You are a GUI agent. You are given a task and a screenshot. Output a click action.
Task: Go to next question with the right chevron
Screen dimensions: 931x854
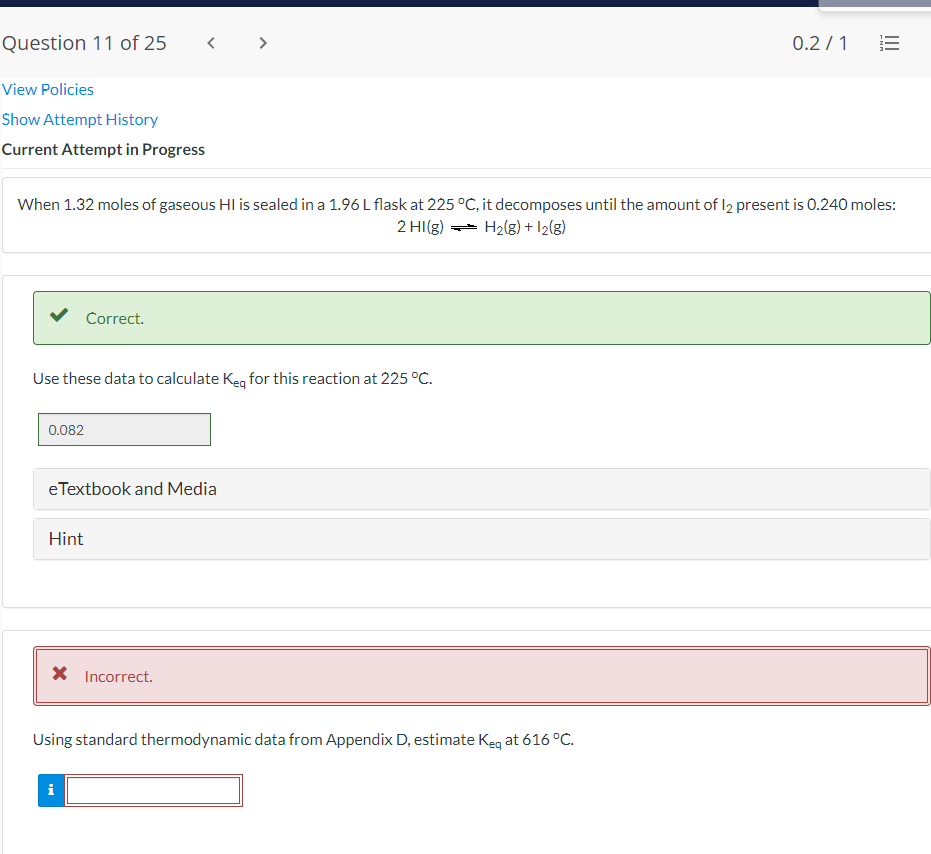coord(262,43)
